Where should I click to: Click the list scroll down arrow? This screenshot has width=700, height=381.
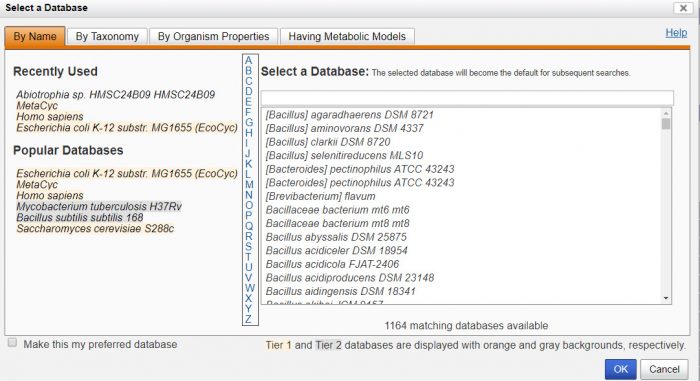coord(666,298)
